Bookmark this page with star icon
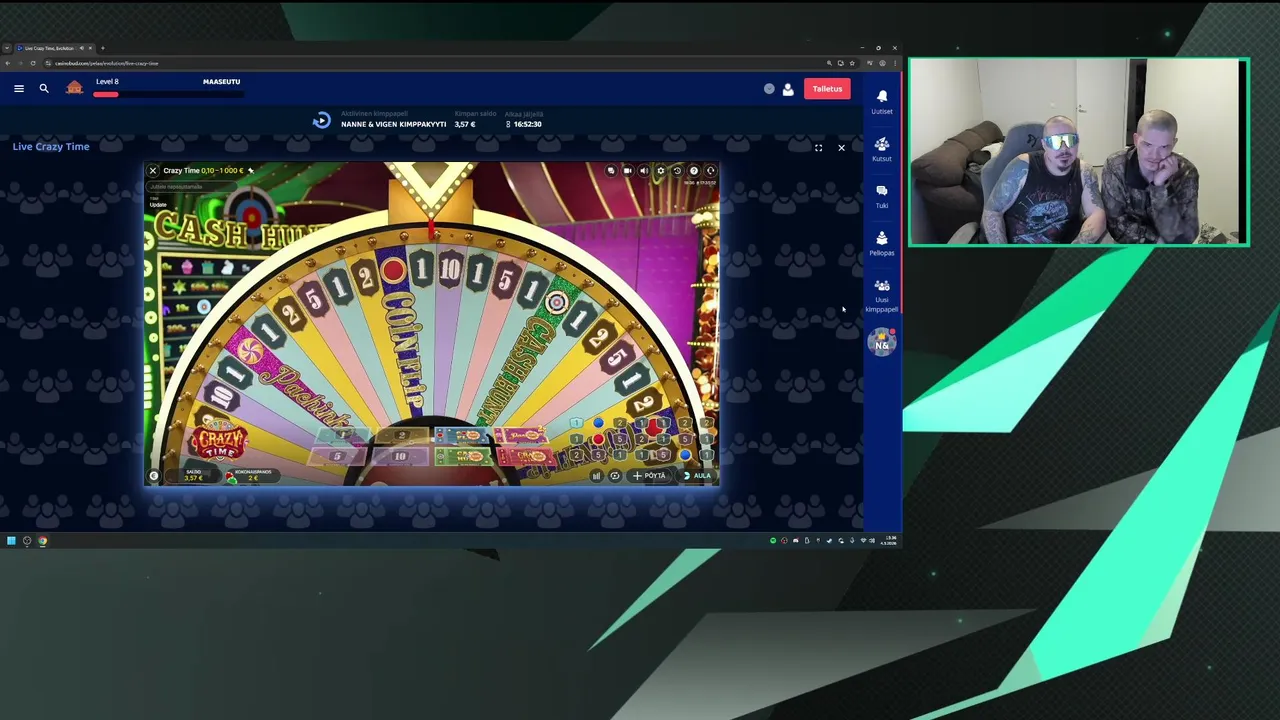 pyautogui.click(x=852, y=63)
